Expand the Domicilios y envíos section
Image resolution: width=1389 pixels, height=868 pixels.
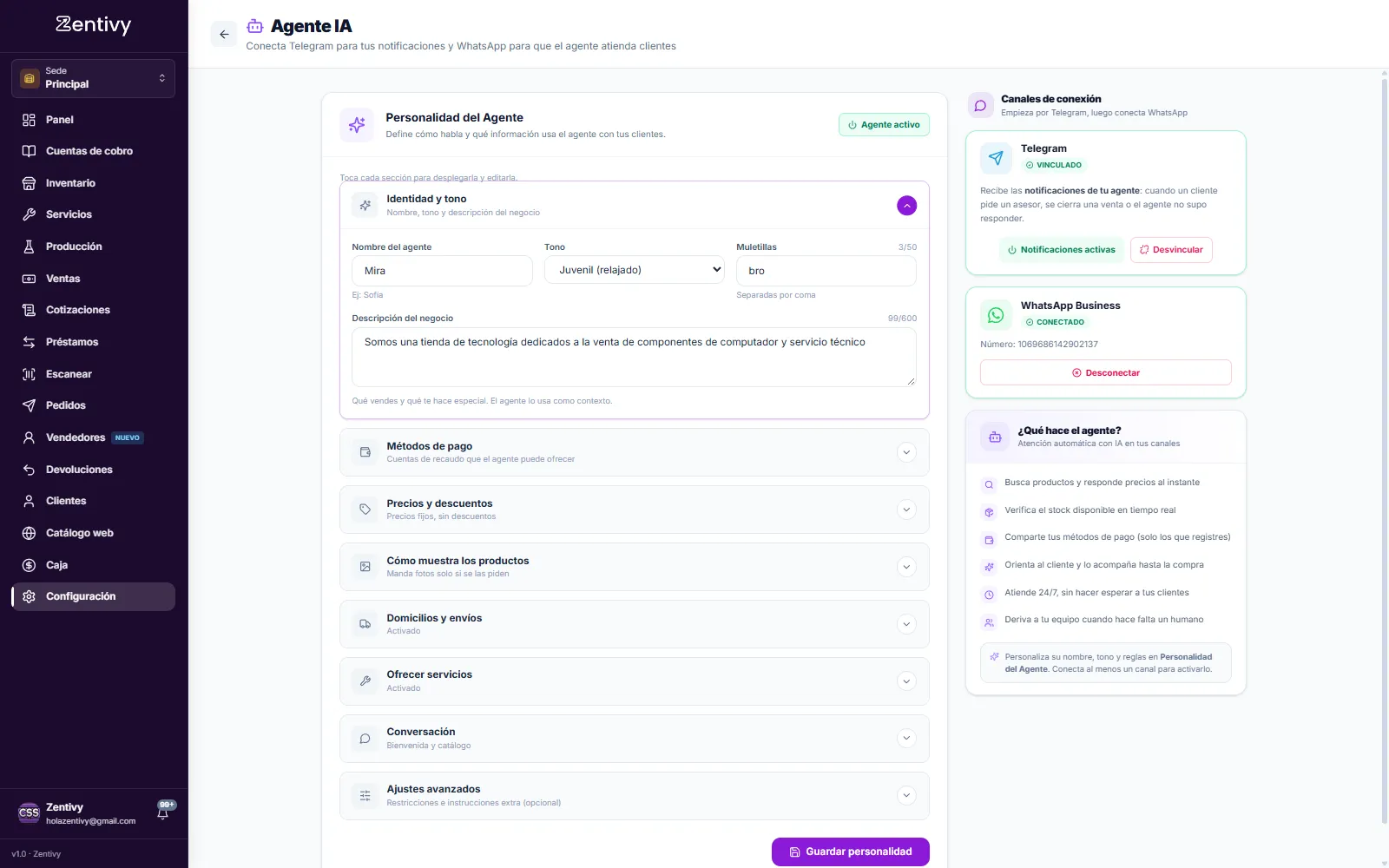906,624
